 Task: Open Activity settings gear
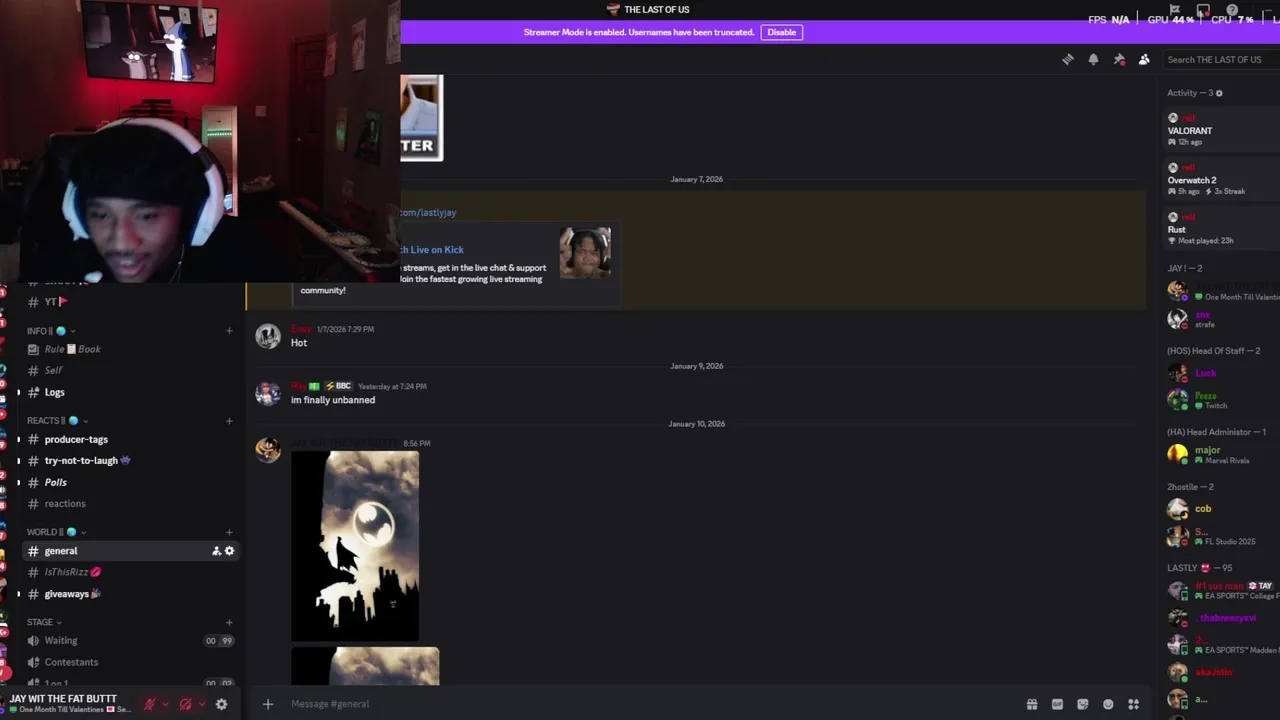(x=1219, y=93)
